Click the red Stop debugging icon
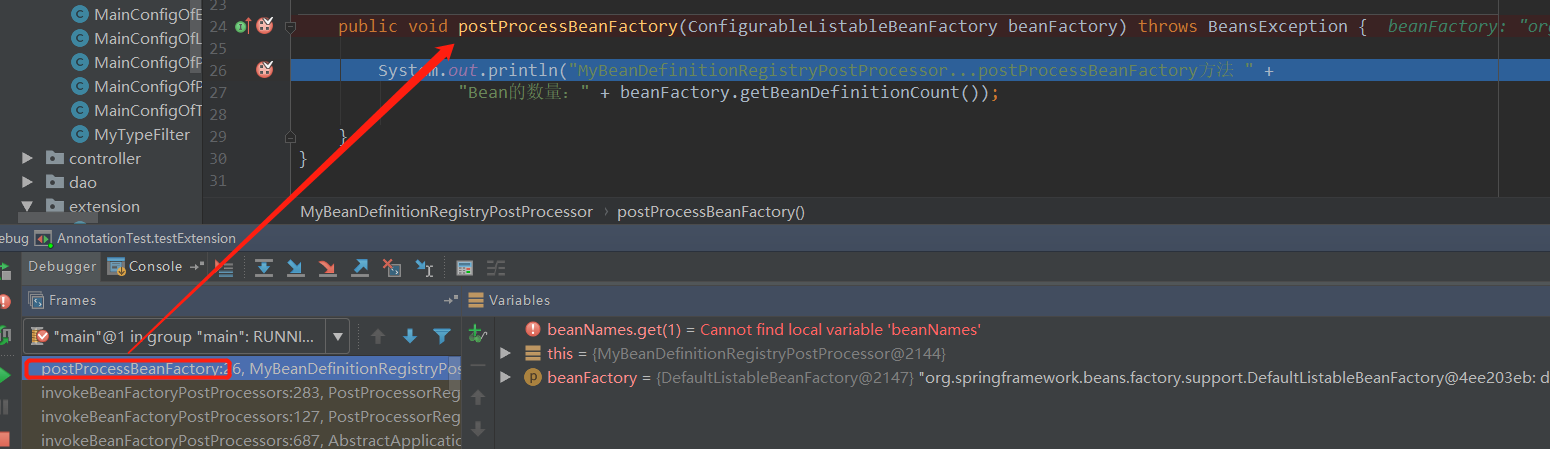 point(5,439)
